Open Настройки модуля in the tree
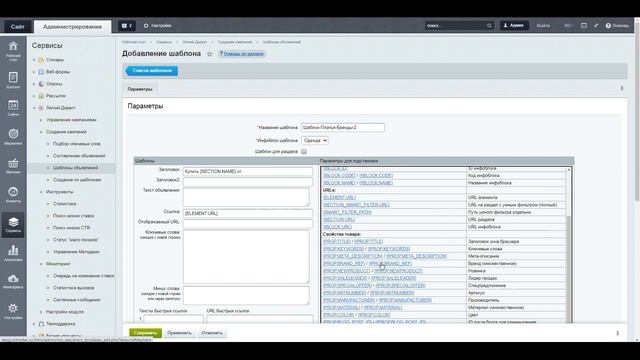This screenshot has width=640, height=360. [x=65, y=312]
